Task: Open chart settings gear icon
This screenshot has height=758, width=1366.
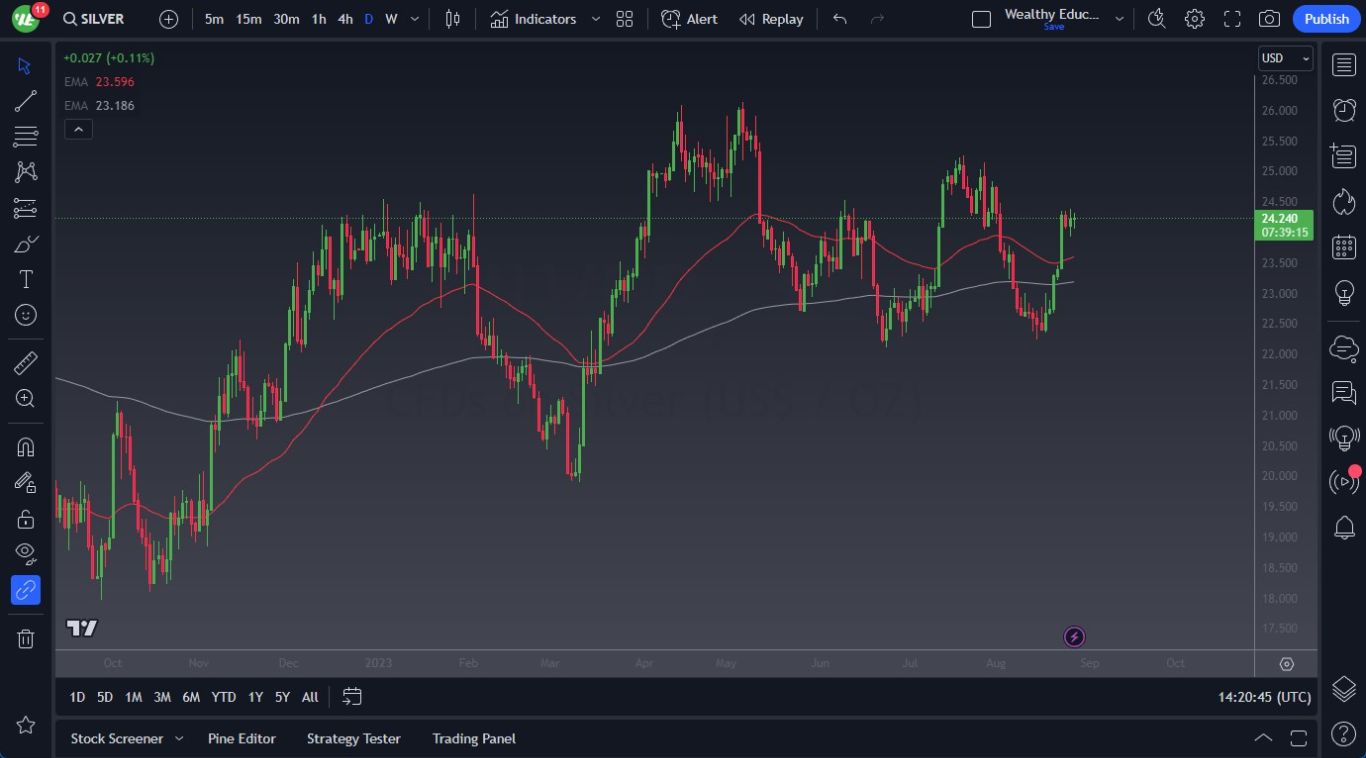Action: click(x=1194, y=19)
